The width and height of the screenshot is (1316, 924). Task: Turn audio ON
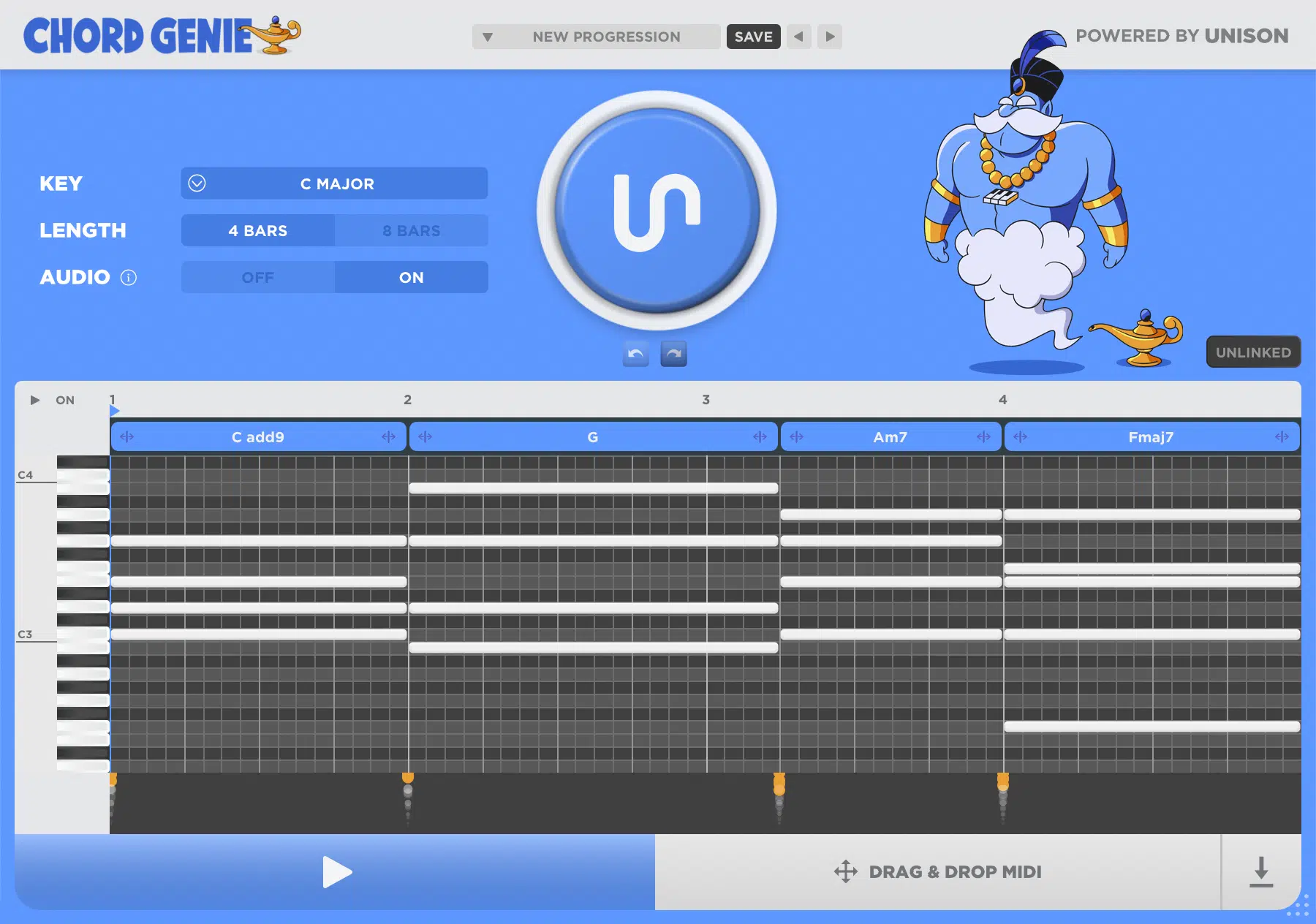point(412,277)
